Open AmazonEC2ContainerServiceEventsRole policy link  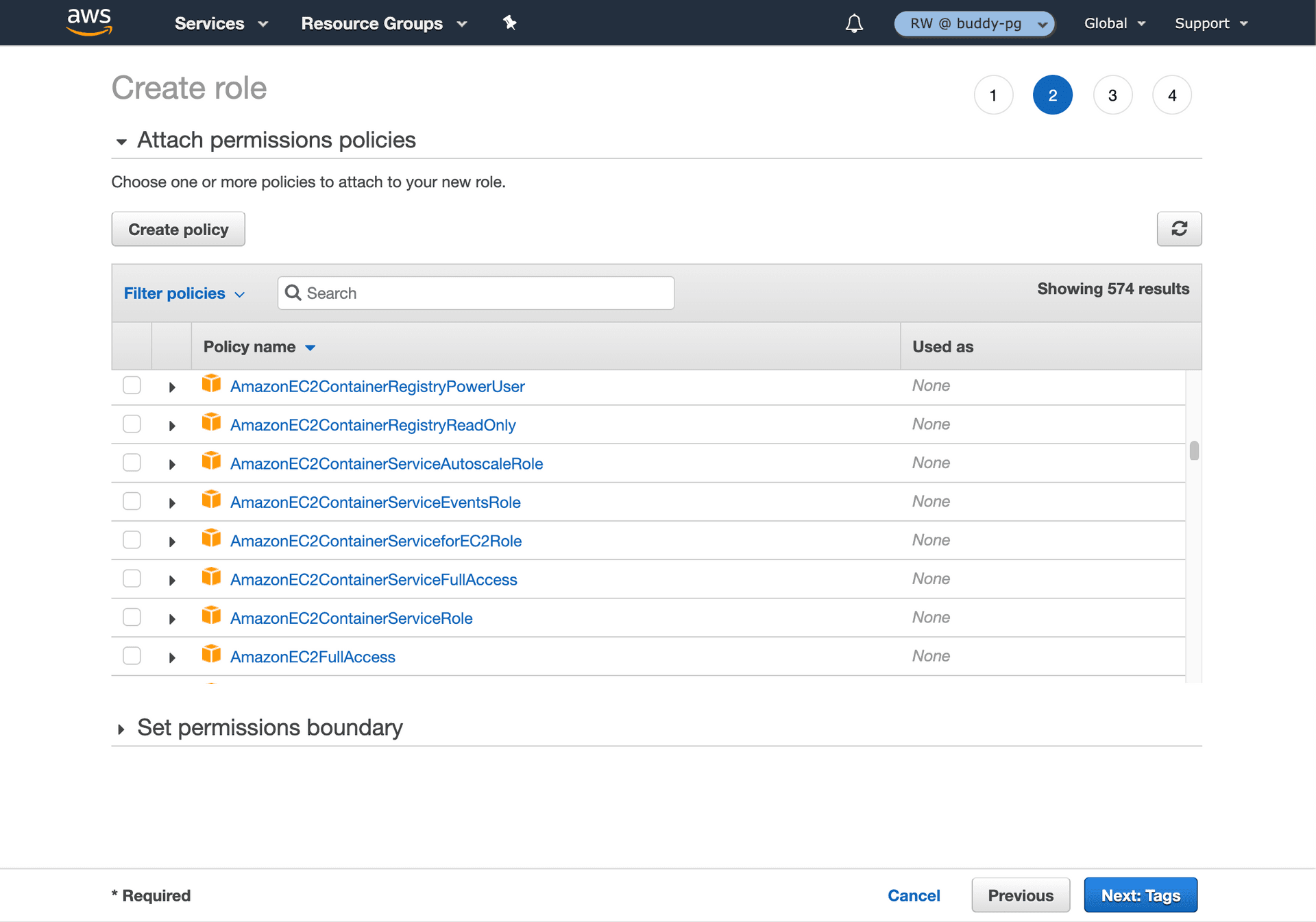point(376,502)
